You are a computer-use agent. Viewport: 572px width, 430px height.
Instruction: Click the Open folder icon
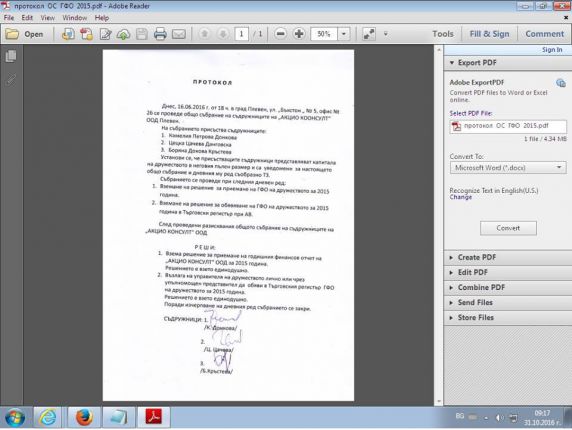12,34
